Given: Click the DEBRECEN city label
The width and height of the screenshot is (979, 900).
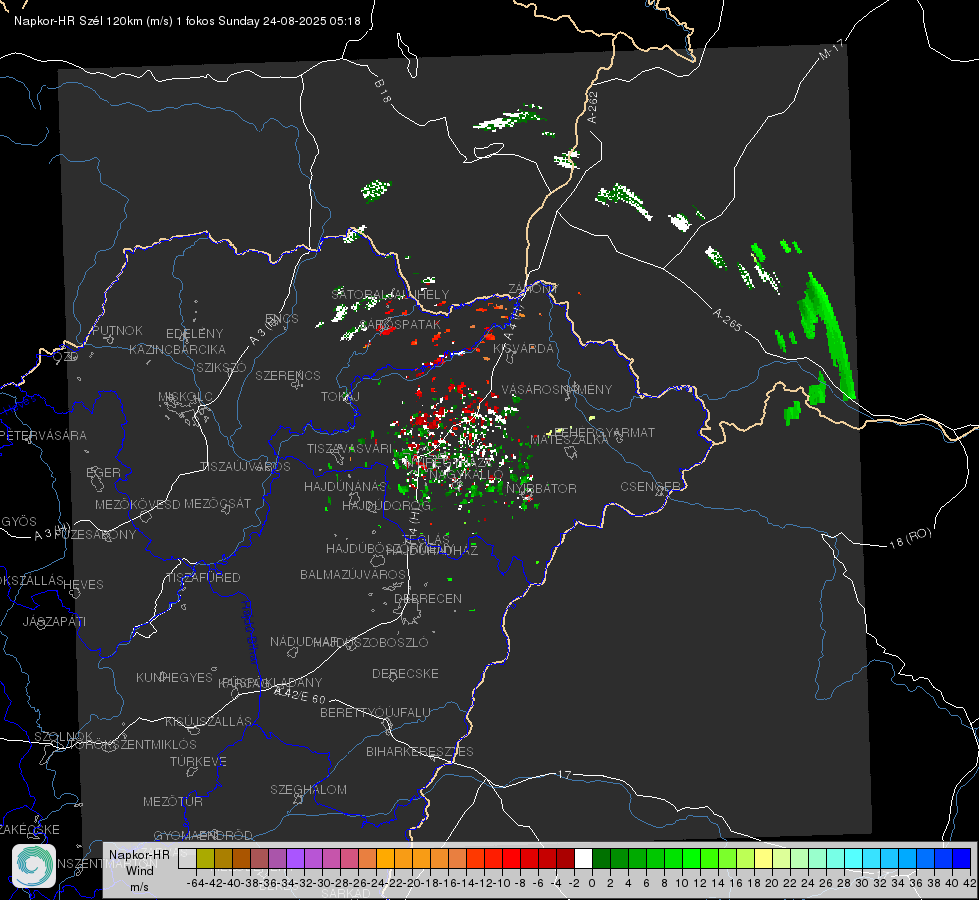Looking at the screenshot, I should pyautogui.click(x=428, y=598).
